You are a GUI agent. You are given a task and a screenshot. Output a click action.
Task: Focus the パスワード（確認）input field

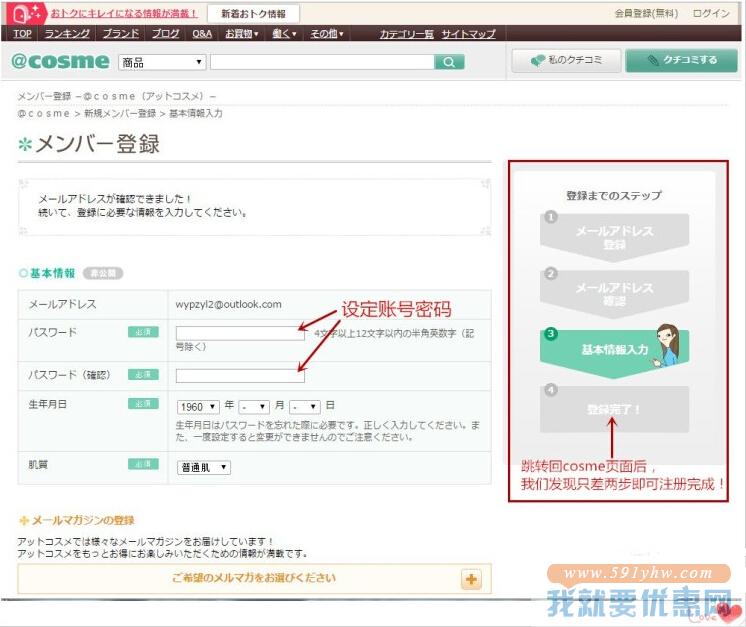pos(240,376)
